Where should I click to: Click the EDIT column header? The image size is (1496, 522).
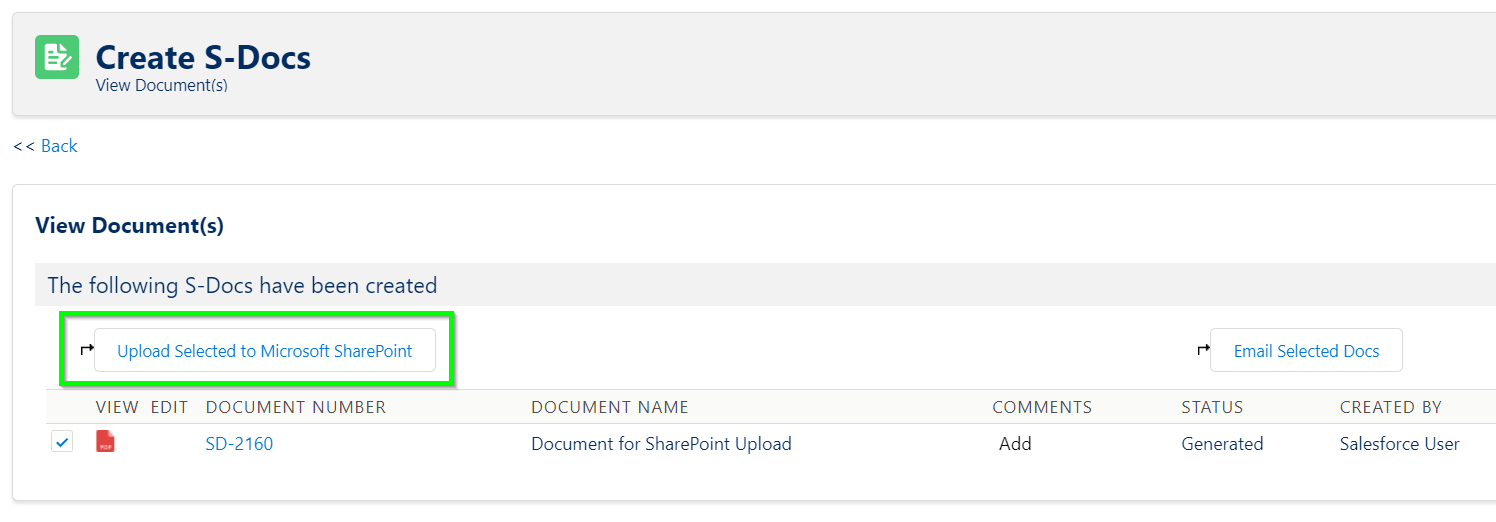click(x=169, y=407)
